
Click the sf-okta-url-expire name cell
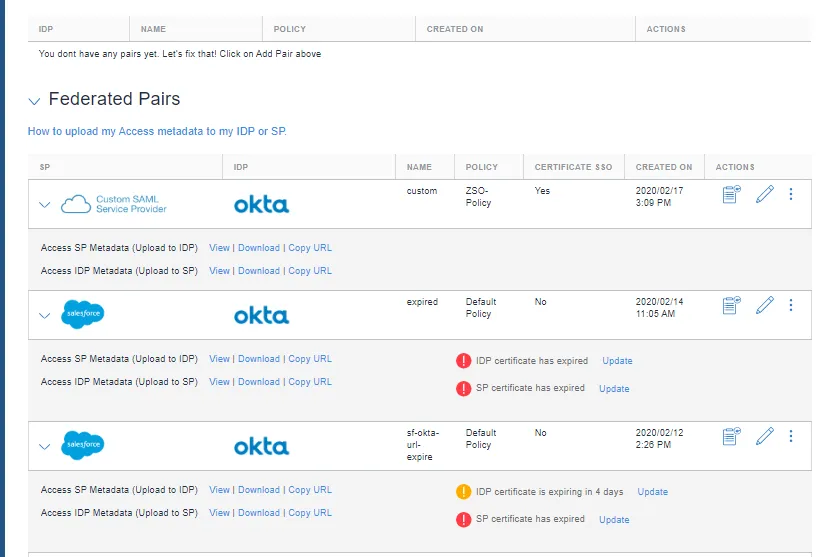point(423,445)
